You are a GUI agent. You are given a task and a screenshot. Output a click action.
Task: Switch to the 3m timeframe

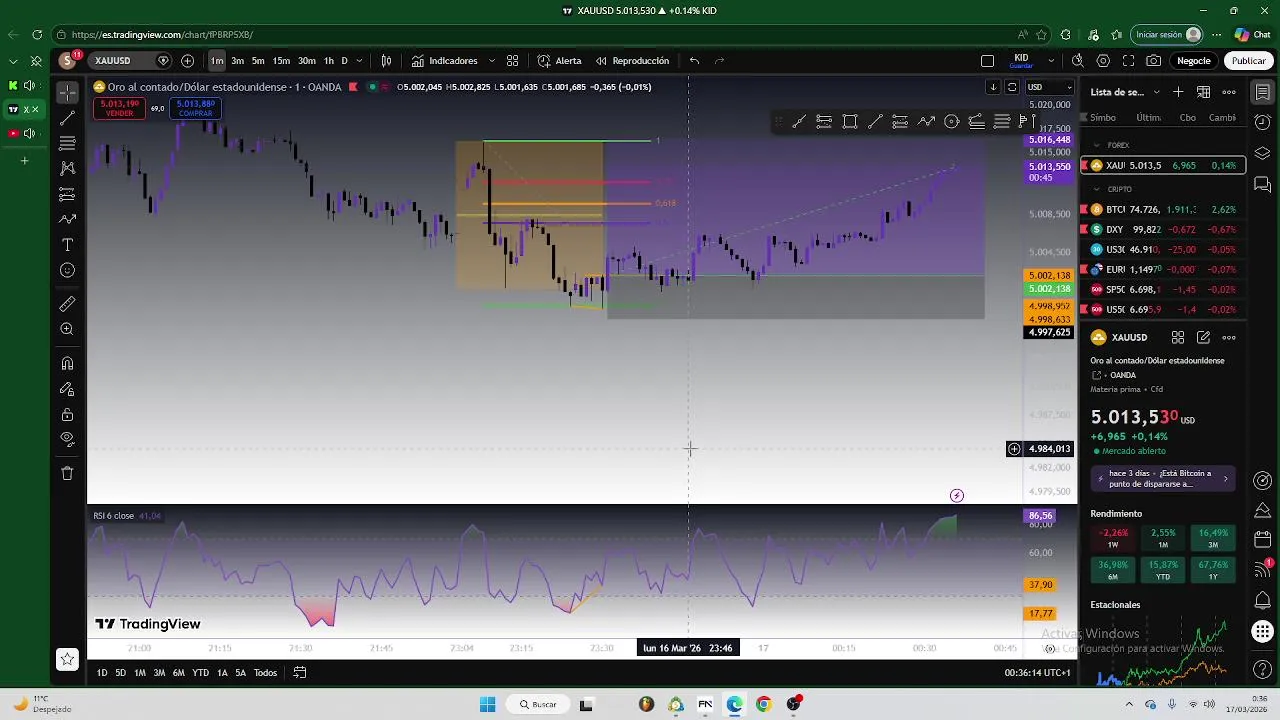(x=237, y=61)
